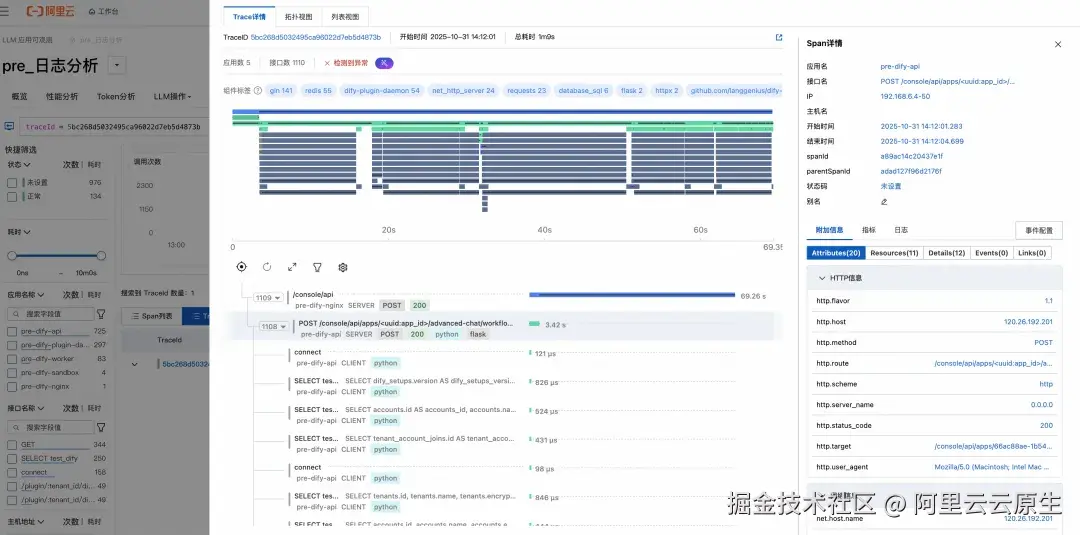Click the 接口名称 搜索字段值 input
Viewport: 1080px width, 535px height.
click(51, 428)
